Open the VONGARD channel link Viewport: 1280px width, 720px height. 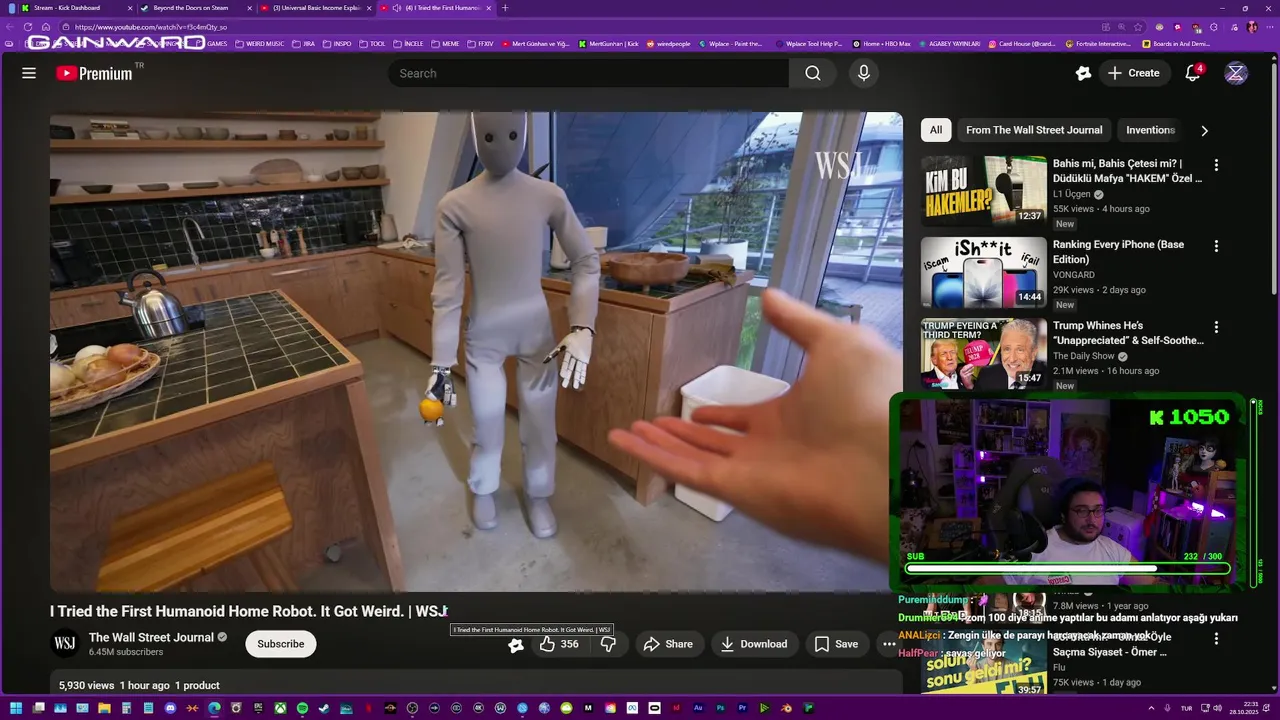pos(1074,275)
